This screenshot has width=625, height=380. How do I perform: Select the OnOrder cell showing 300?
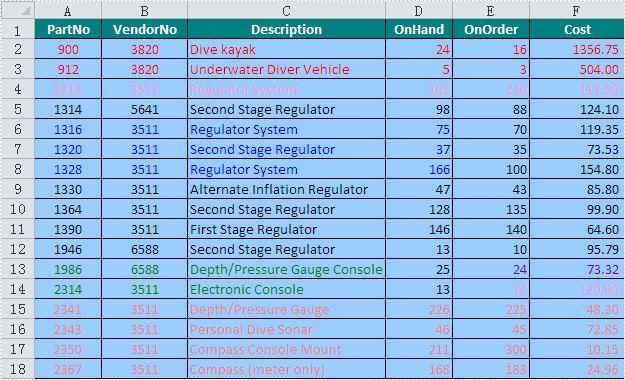click(491, 349)
